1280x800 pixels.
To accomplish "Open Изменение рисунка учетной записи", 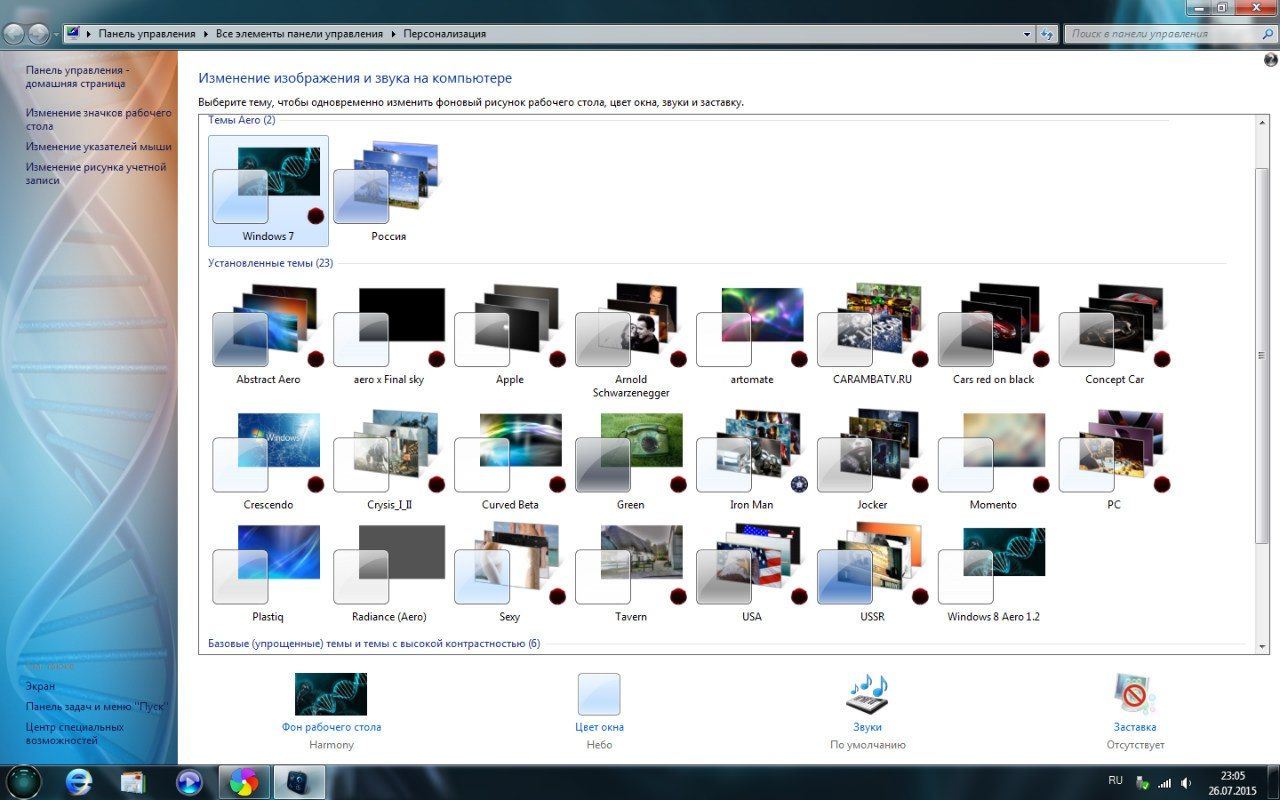I will pos(96,174).
